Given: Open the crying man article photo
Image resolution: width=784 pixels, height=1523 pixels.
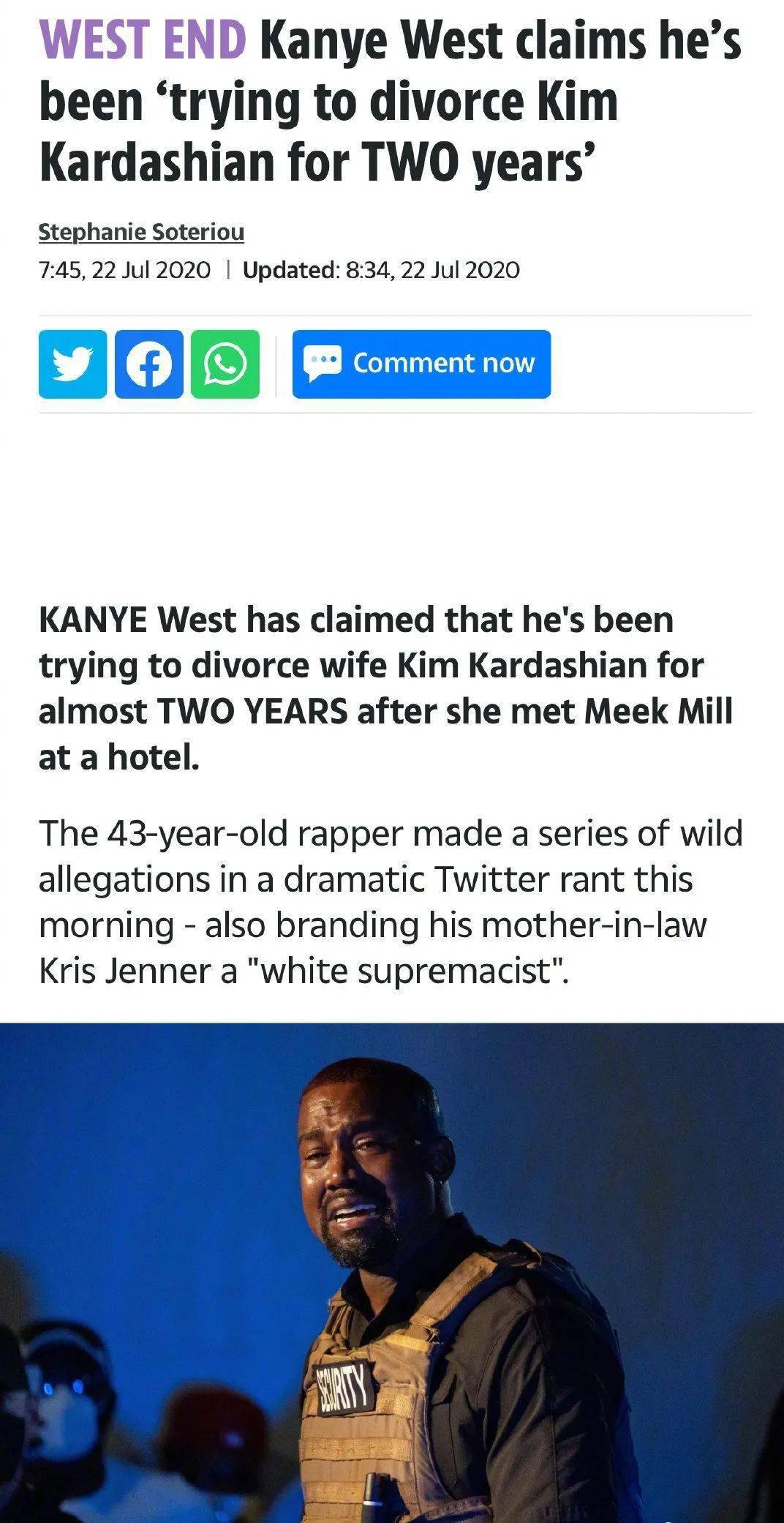Looking at the screenshot, I should [392, 1273].
